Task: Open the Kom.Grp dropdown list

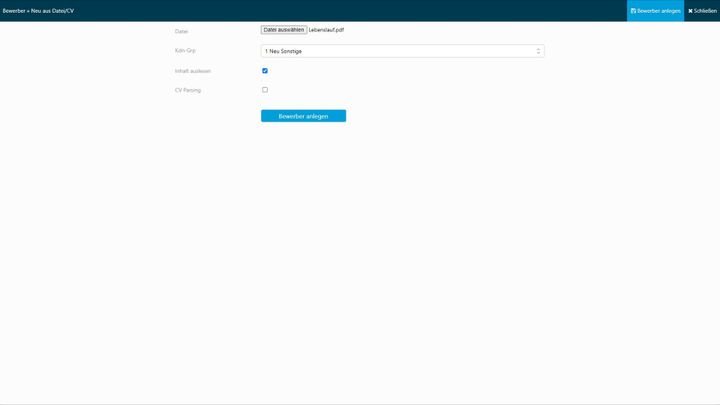Action: pos(402,51)
